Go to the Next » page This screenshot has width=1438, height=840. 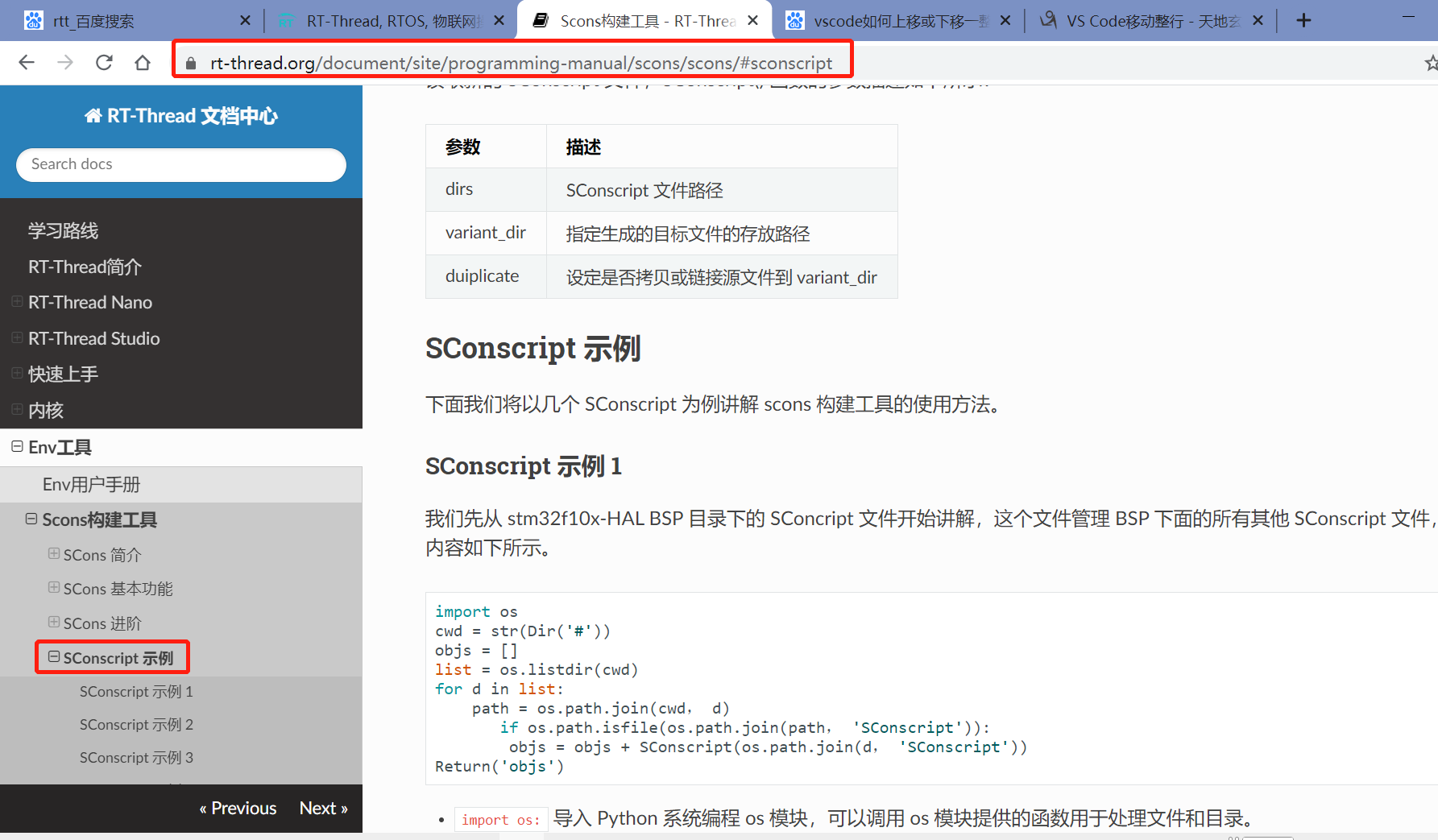pos(323,809)
